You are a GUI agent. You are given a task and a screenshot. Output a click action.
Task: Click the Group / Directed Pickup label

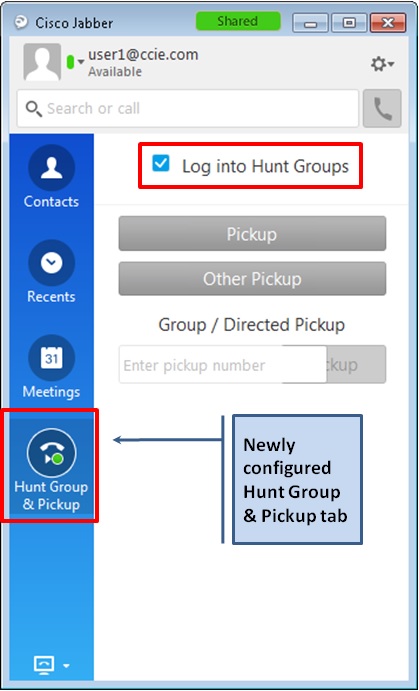click(252, 325)
